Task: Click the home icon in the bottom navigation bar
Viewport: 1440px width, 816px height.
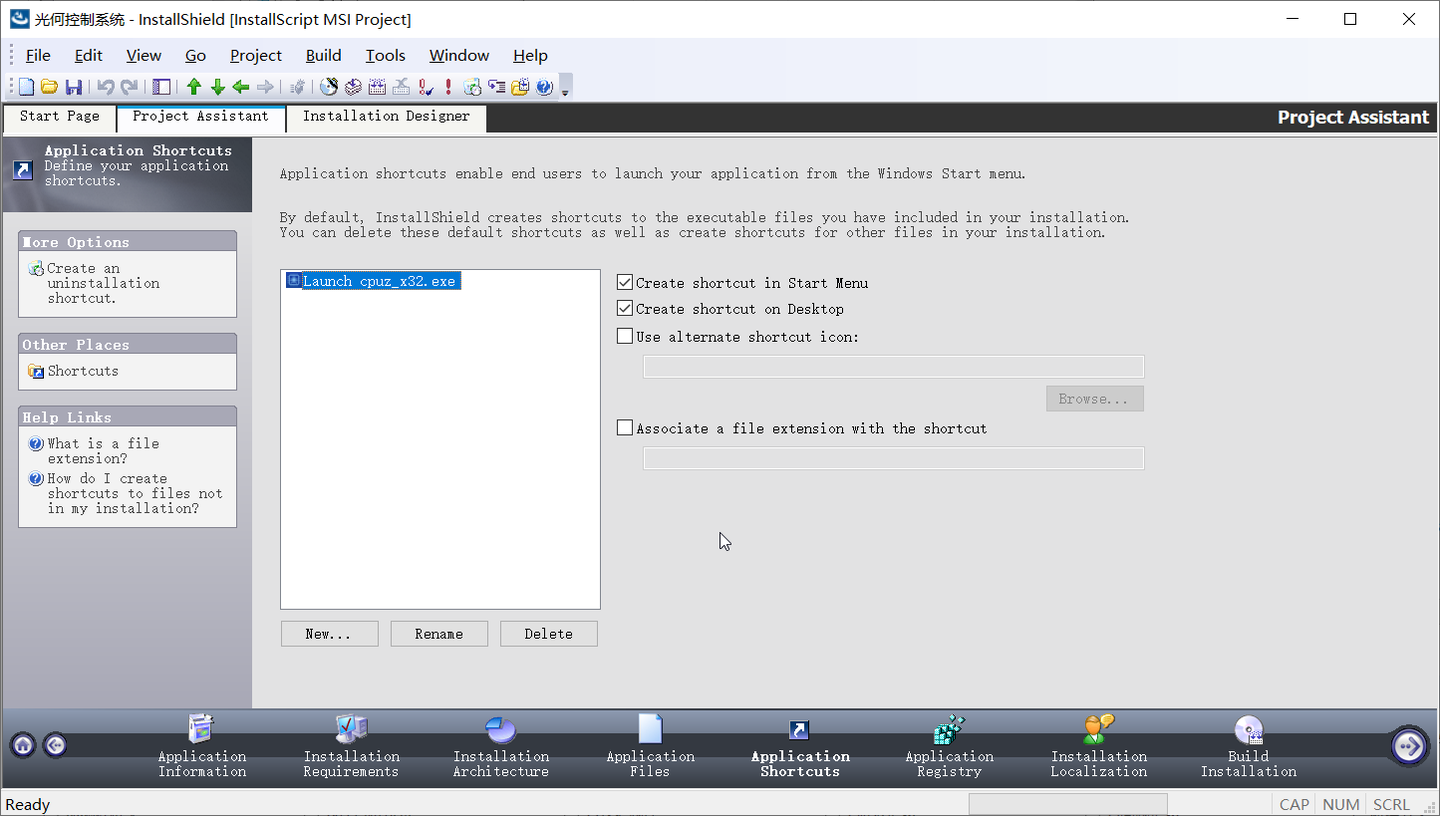Action: tap(23, 745)
